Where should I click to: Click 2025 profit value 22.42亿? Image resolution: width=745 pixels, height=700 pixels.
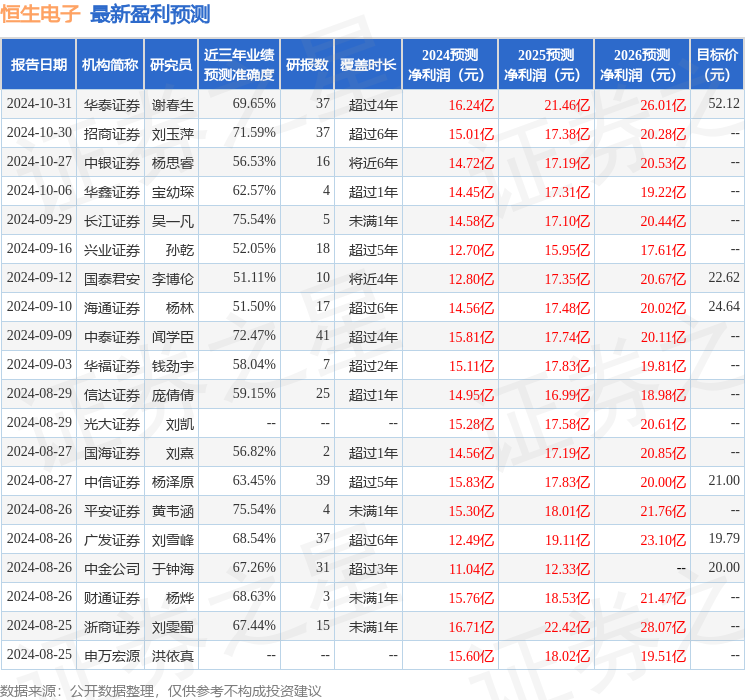click(x=567, y=627)
